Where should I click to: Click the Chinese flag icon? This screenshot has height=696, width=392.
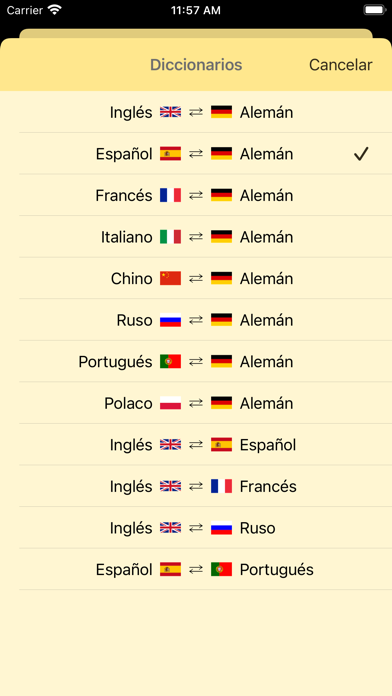pos(170,278)
